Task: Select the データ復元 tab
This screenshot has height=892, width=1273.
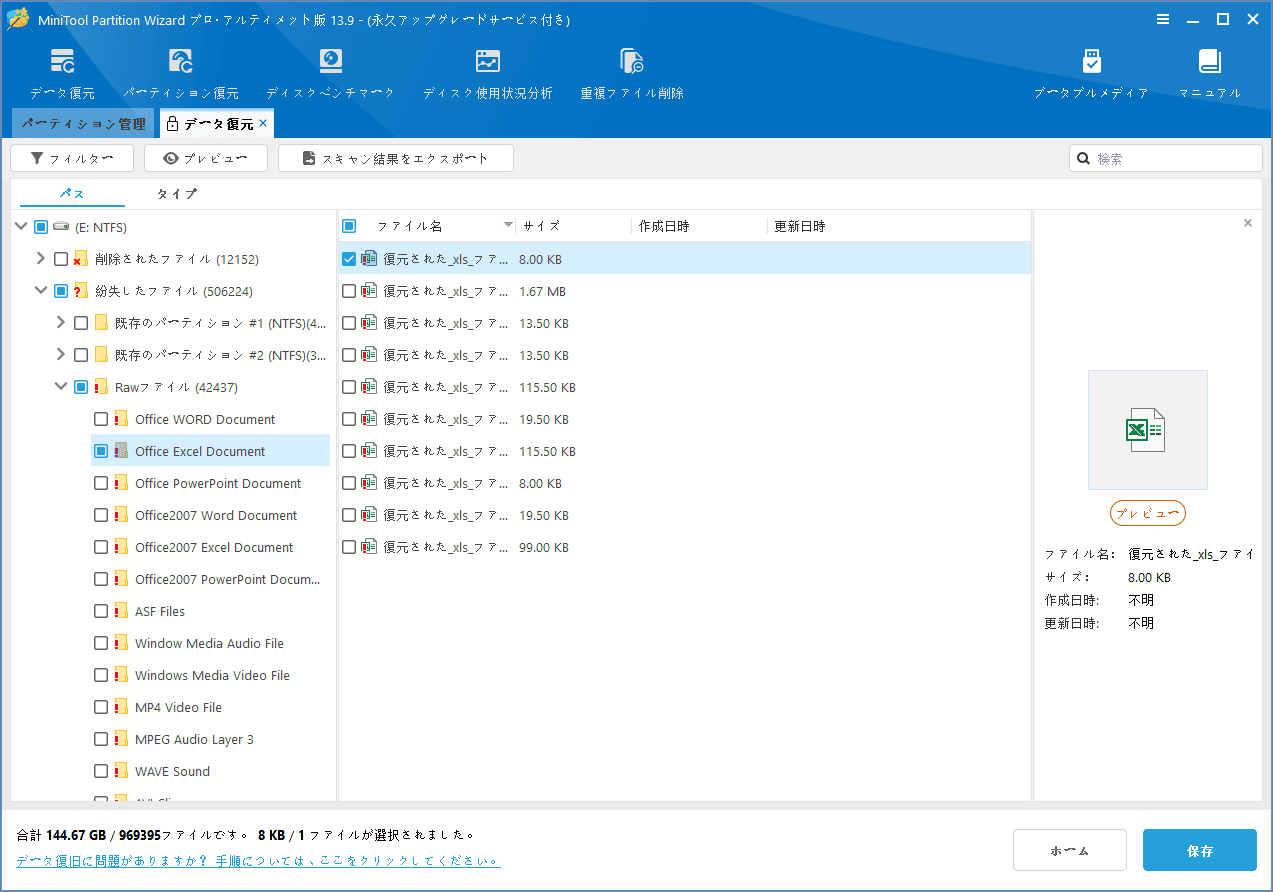Action: pos(216,124)
